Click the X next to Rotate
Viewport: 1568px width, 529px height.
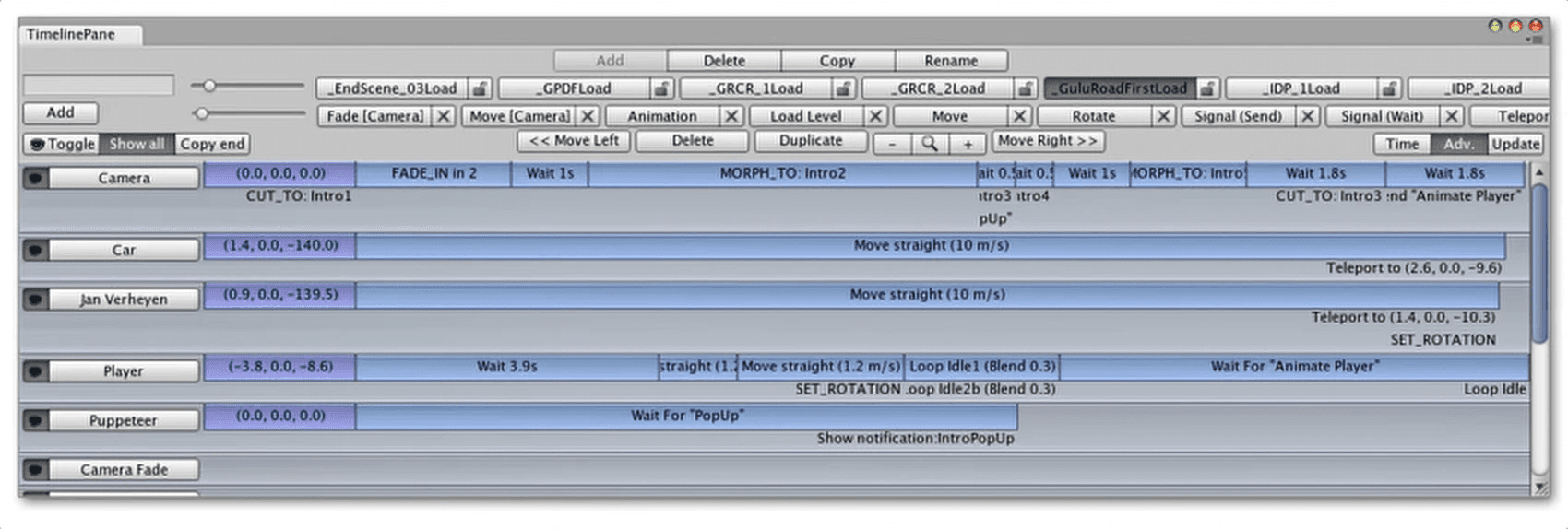1163,116
